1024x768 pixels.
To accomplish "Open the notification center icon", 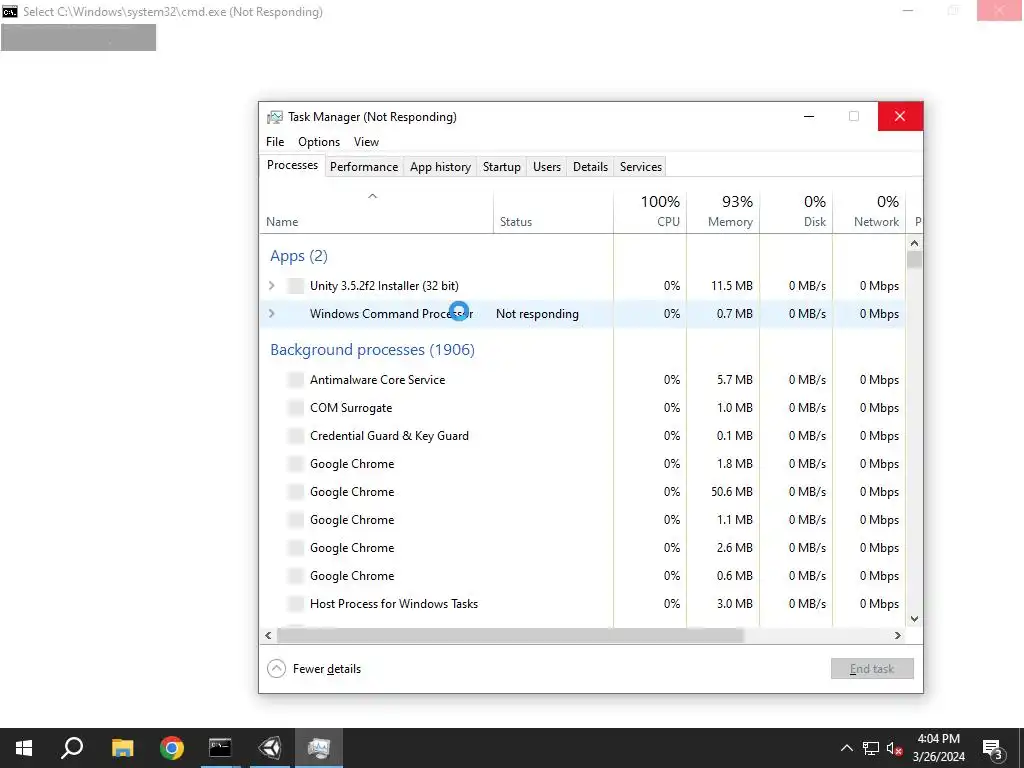I will [992, 749].
